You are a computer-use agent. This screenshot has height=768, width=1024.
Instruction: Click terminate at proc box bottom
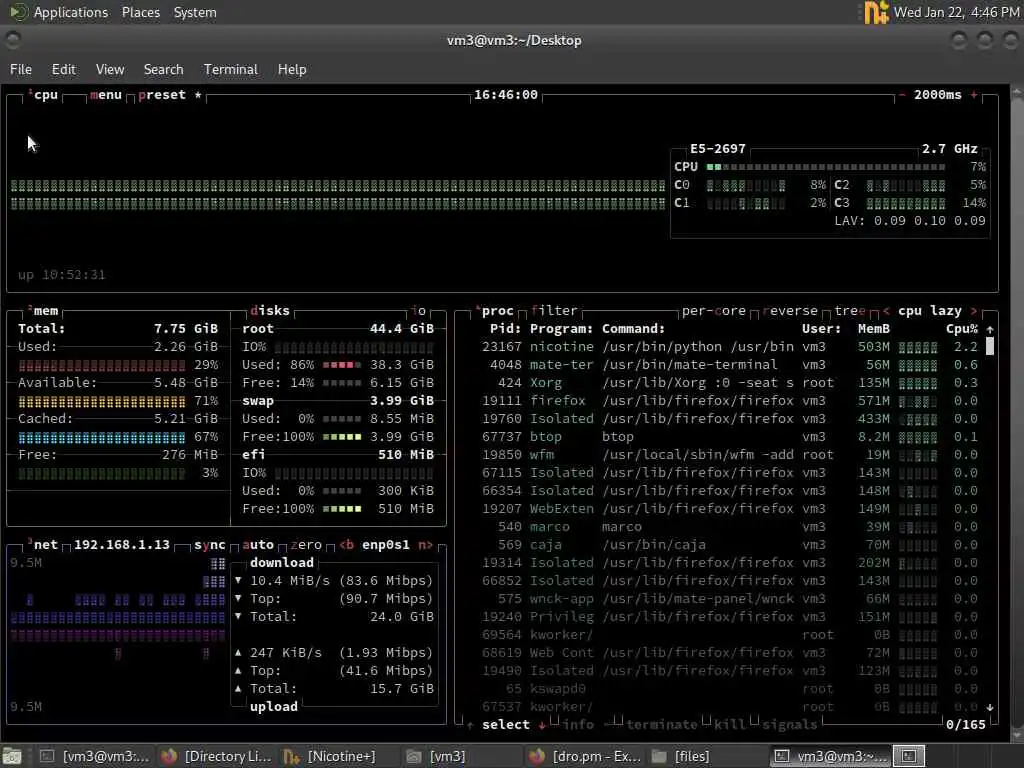pyautogui.click(x=662, y=725)
